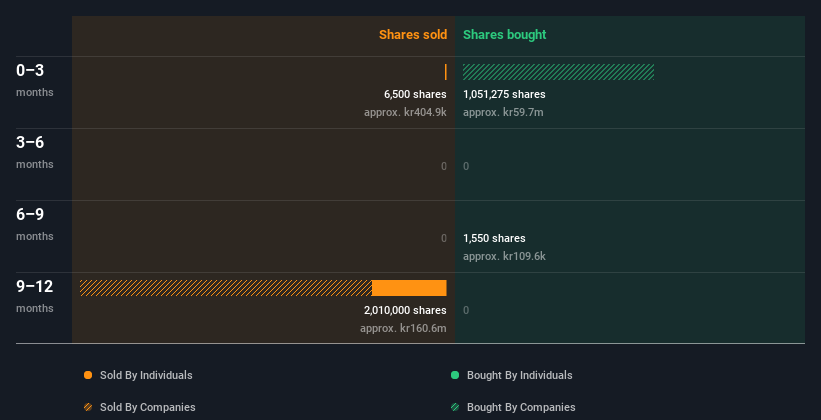
Task: Click the solid orange individuals sold bar segment
Action: point(409,288)
